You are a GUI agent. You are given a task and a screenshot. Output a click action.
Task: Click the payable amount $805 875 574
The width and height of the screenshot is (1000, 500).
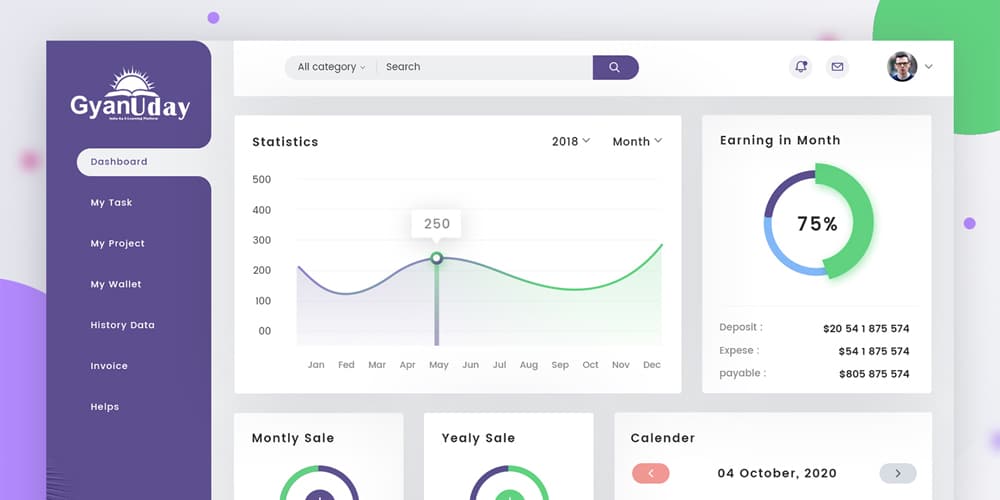click(874, 374)
